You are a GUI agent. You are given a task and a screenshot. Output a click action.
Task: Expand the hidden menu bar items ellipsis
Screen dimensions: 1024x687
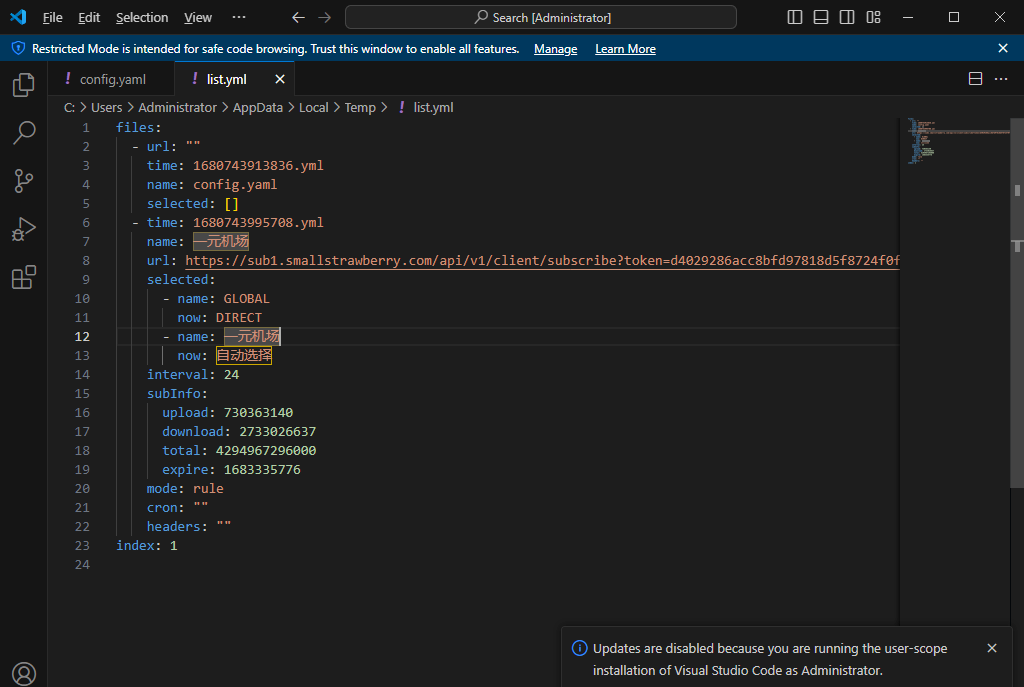(238, 17)
